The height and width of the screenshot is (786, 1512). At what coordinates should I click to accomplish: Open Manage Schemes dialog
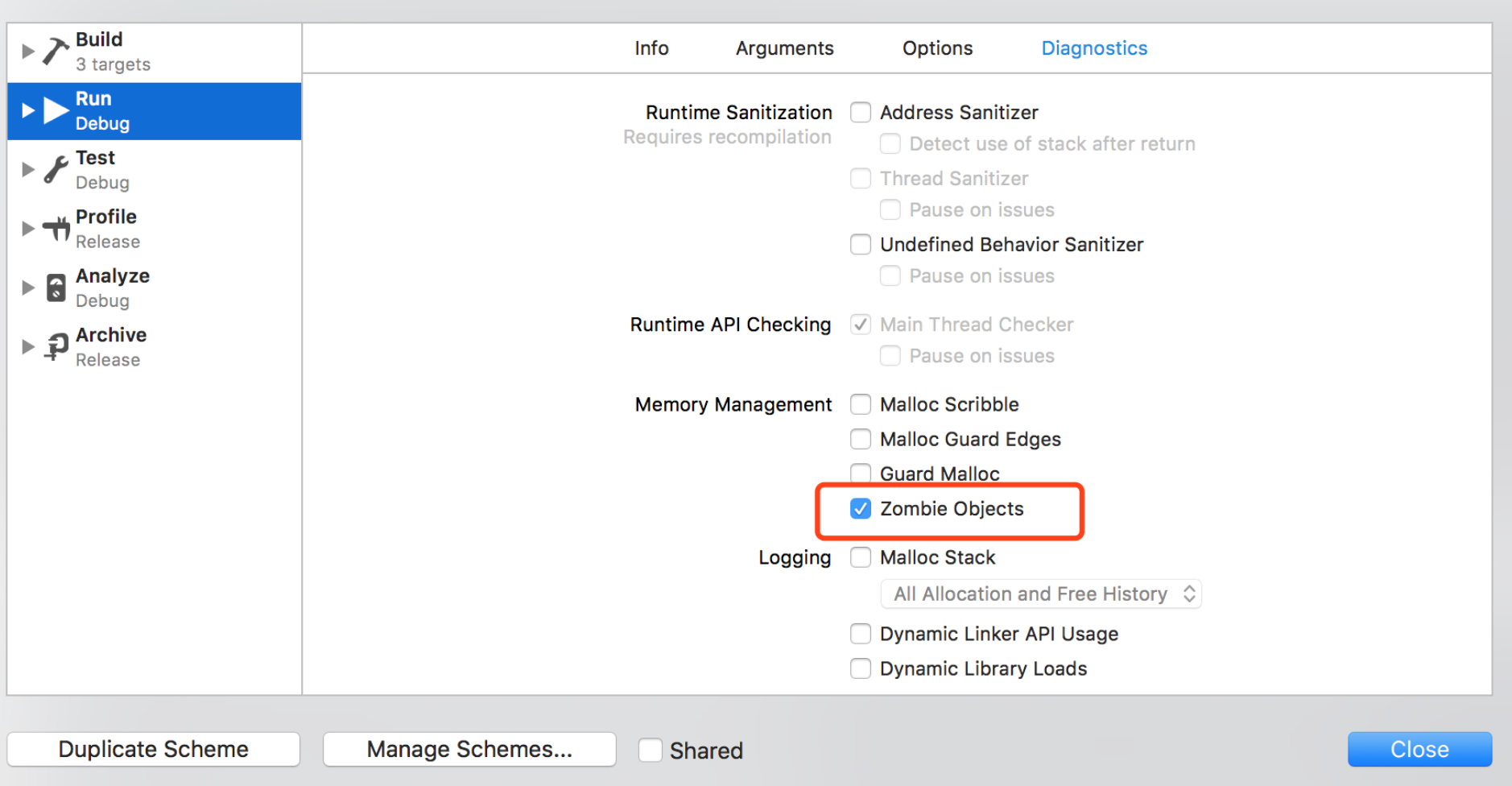[469, 749]
